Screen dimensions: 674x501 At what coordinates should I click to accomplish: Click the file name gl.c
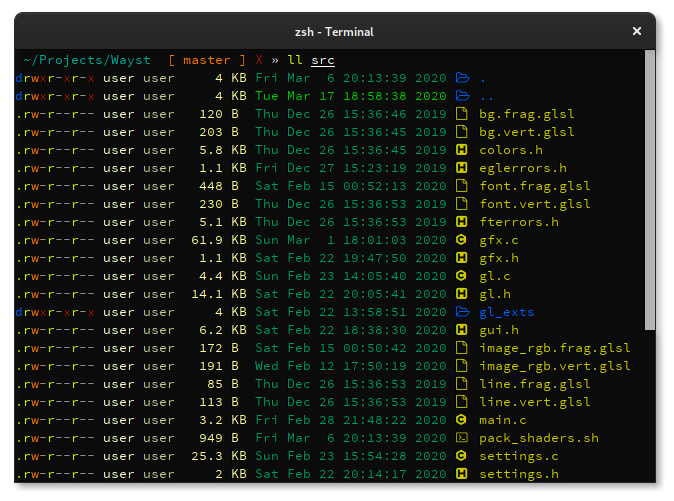[495, 277]
